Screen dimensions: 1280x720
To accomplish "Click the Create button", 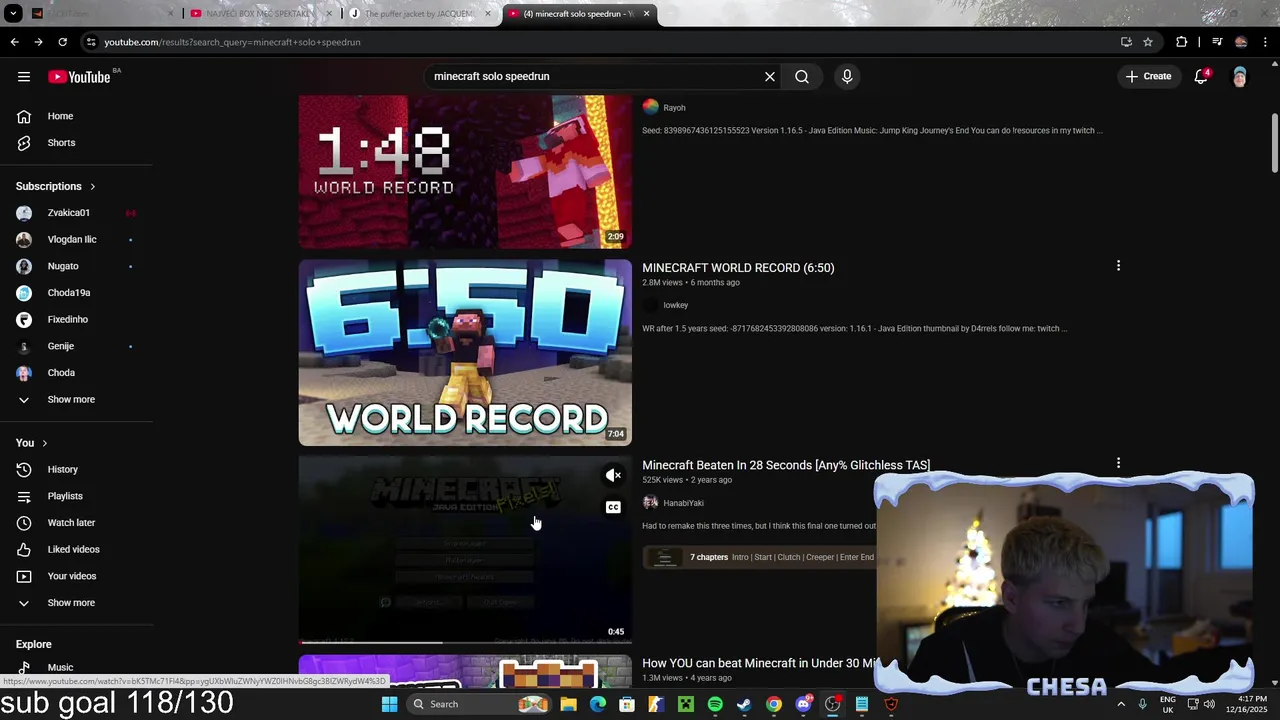I will click(x=1148, y=77).
